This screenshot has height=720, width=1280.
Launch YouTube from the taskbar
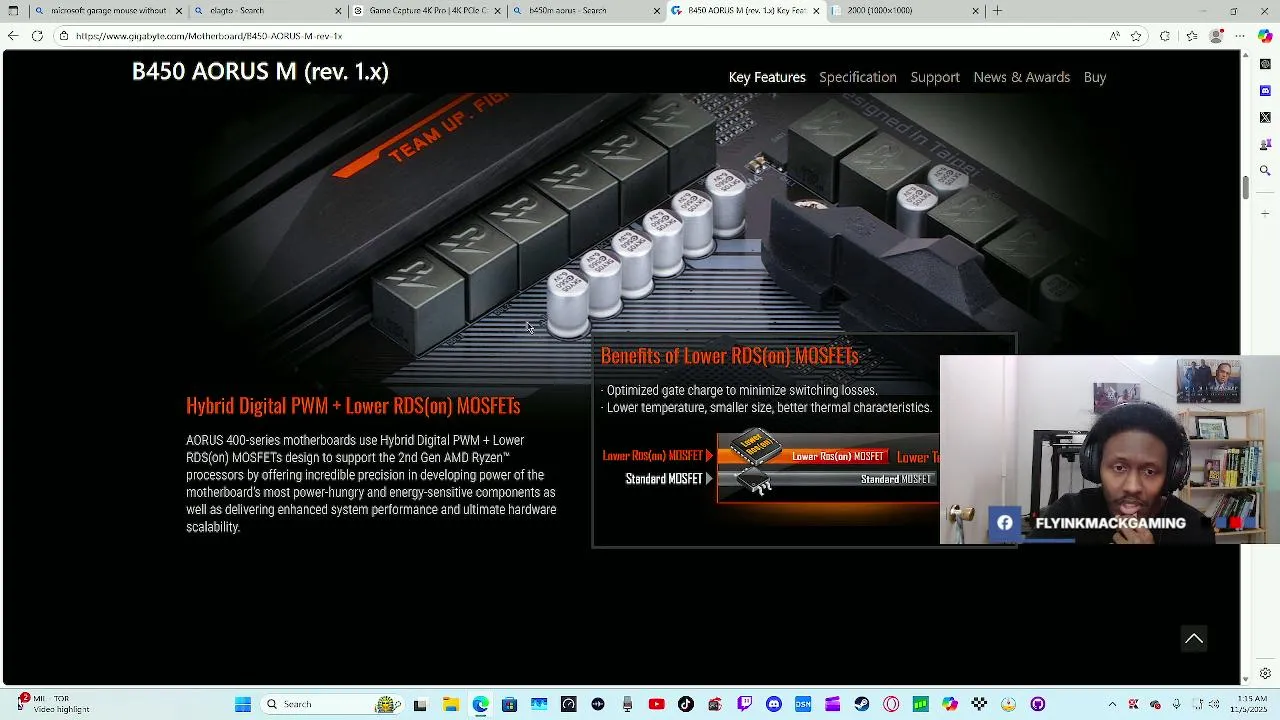656,704
